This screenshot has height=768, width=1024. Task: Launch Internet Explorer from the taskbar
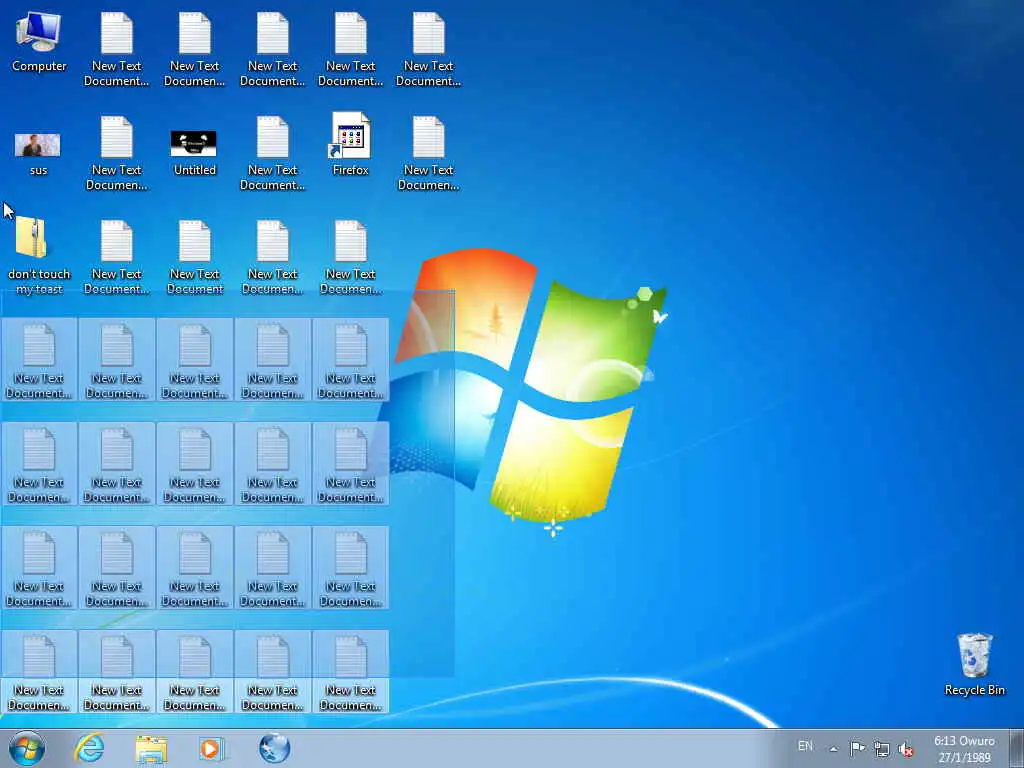[x=89, y=748]
